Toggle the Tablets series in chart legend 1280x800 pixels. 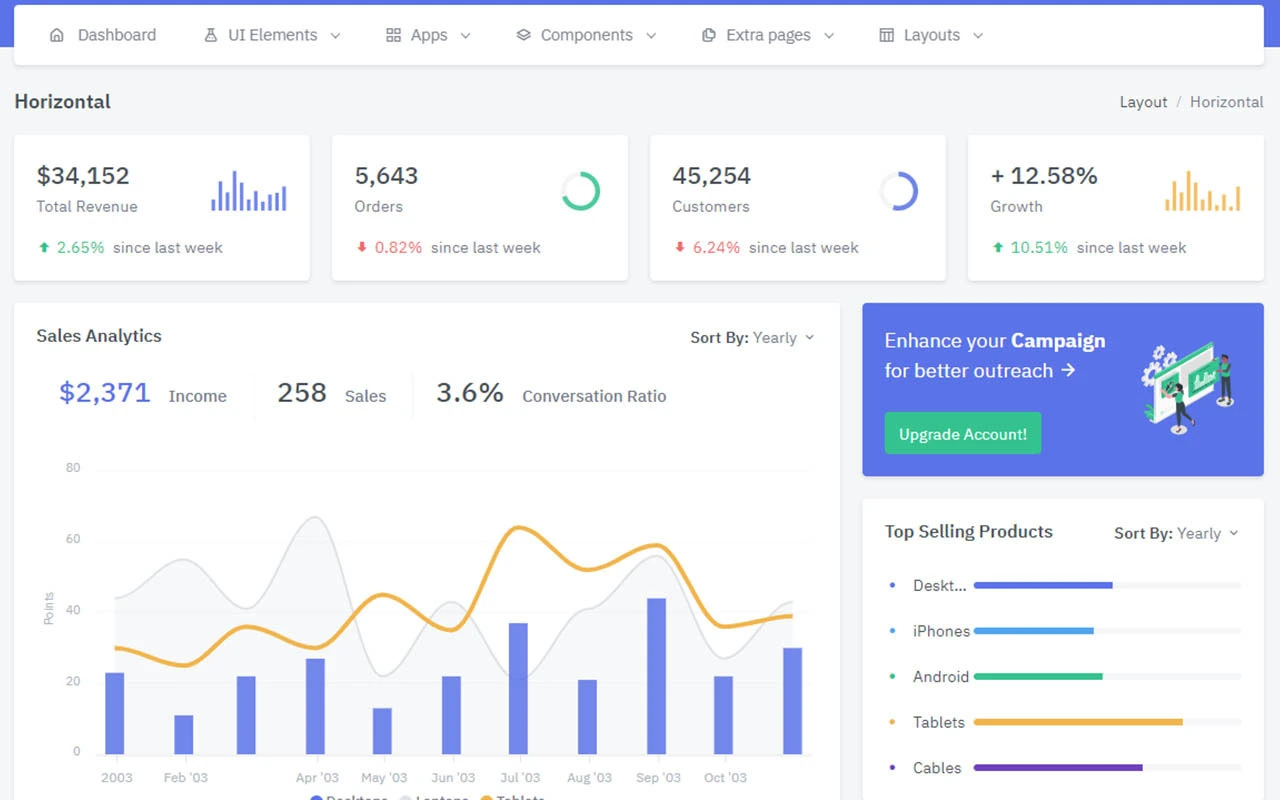(513, 797)
